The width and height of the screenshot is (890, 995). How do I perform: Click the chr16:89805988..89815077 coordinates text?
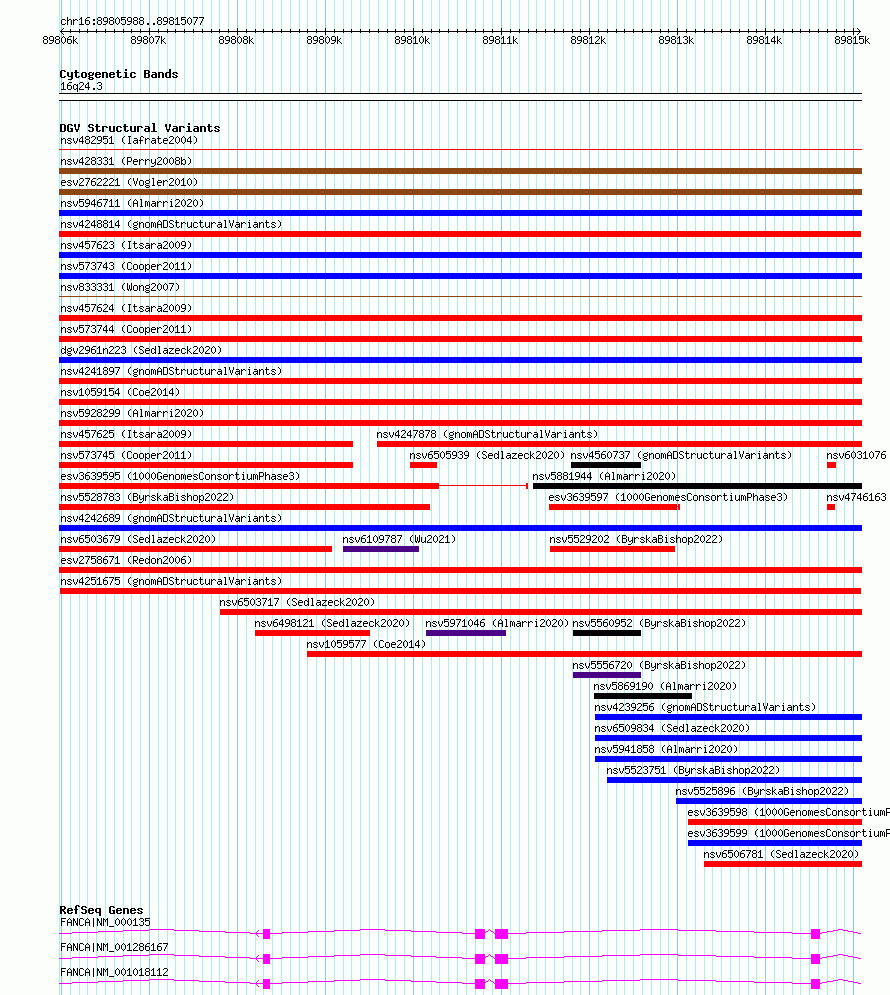click(x=132, y=20)
